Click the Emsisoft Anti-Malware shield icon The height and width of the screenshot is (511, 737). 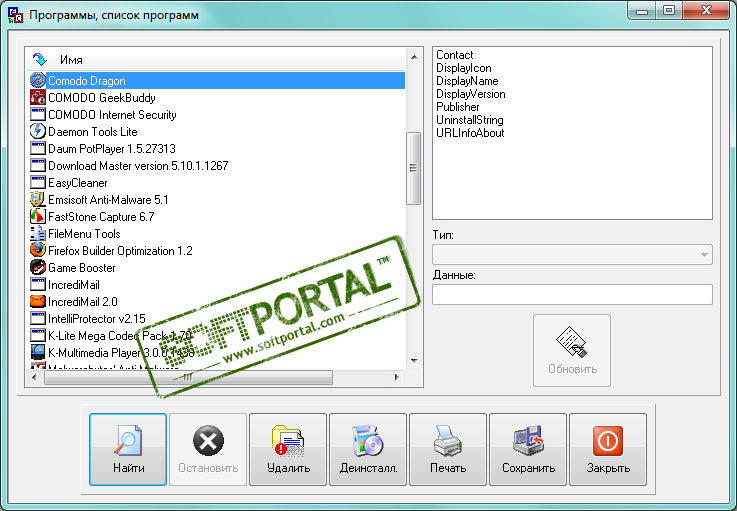38,199
